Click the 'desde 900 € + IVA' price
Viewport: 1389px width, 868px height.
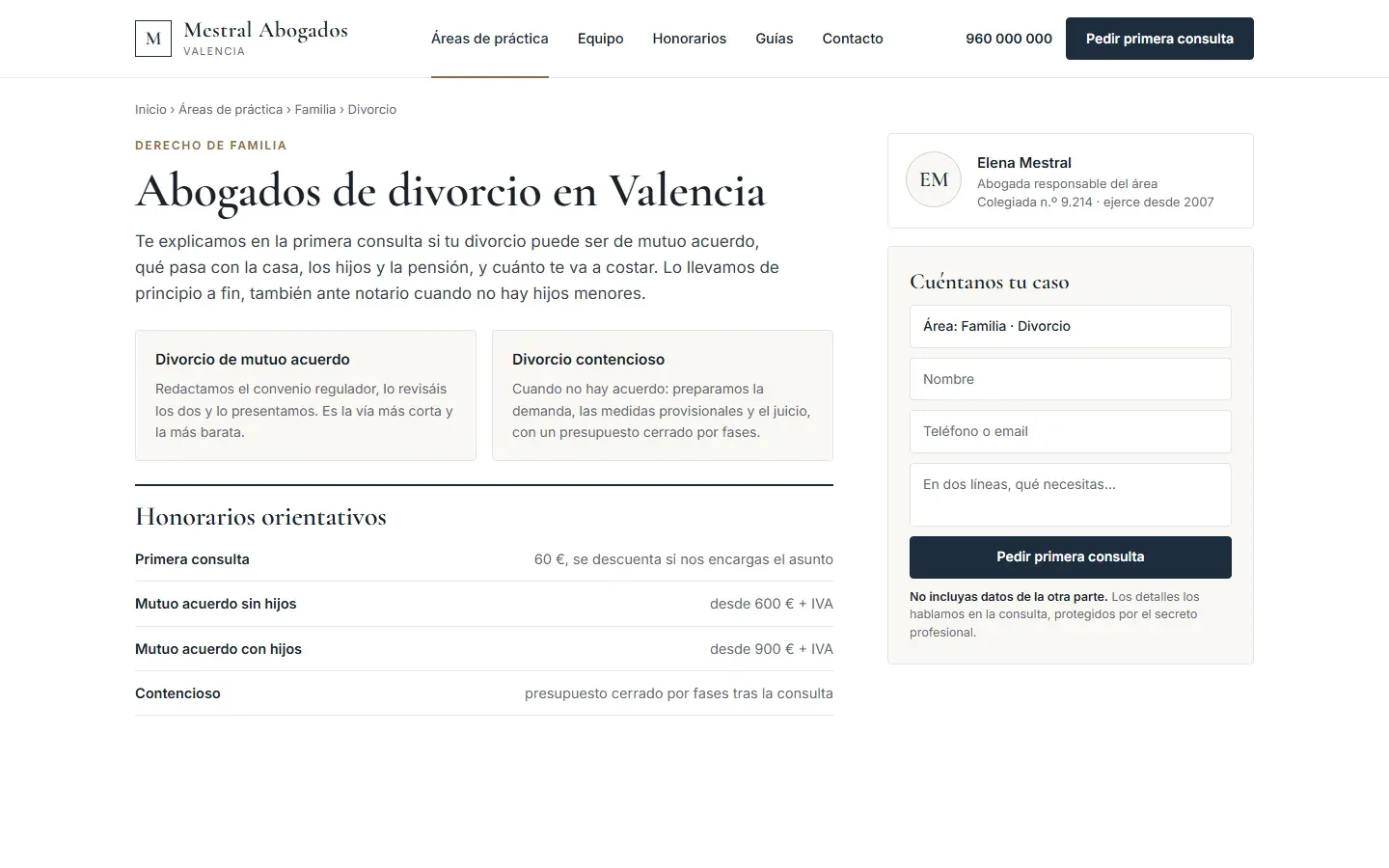coord(772,649)
